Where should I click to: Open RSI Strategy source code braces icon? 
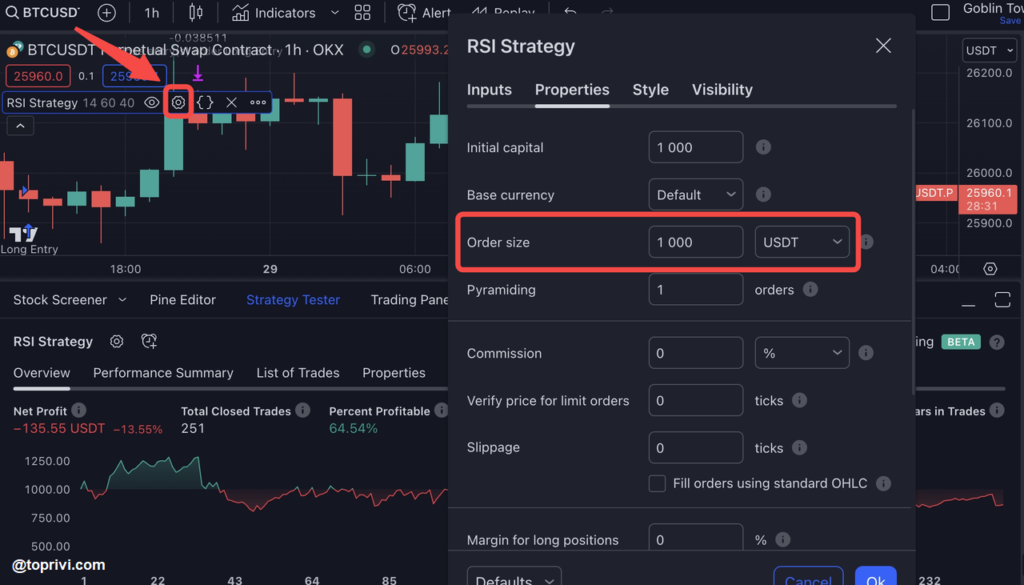click(x=205, y=103)
